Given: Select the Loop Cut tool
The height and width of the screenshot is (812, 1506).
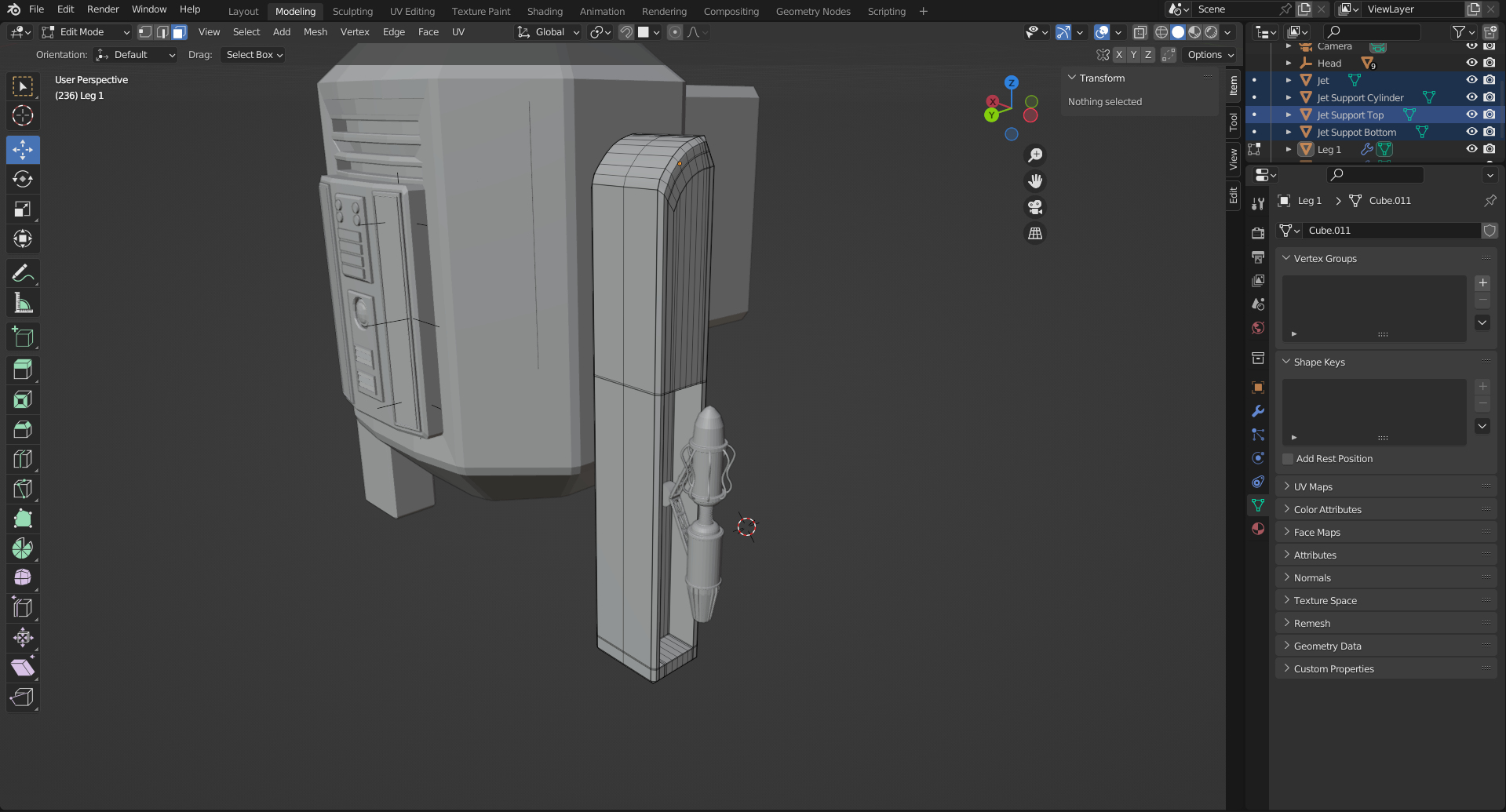Looking at the screenshot, I should click(x=23, y=459).
